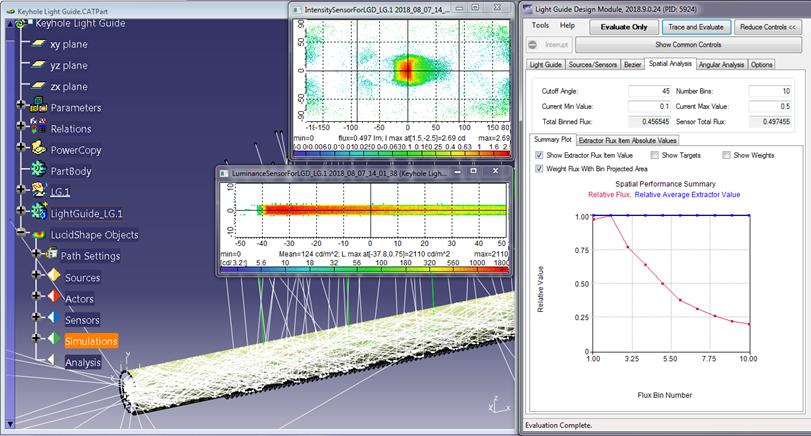Expand the Simulations tree node

tap(36, 338)
